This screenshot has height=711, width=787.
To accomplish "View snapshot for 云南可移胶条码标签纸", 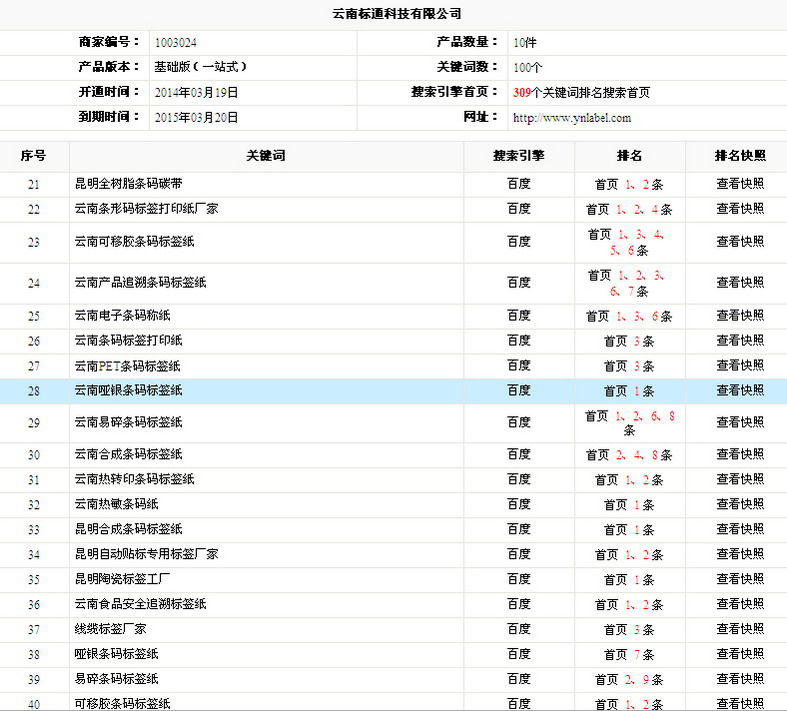I will pyautogui.click(x=740, y=242).
